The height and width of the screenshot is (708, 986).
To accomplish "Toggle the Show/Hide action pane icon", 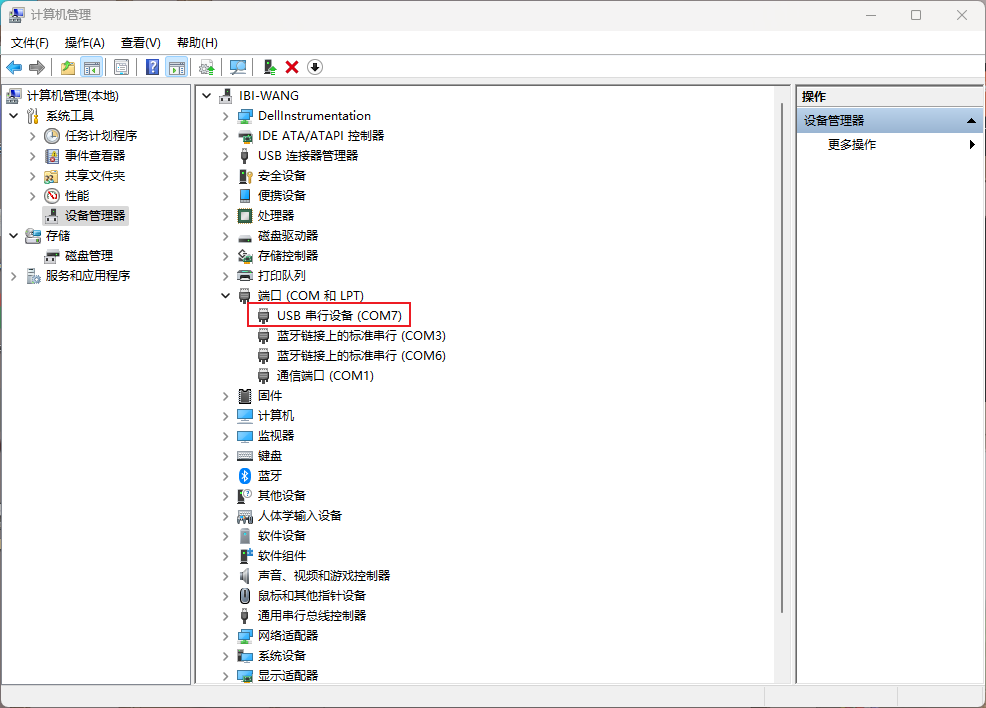I will pos(177,67).
